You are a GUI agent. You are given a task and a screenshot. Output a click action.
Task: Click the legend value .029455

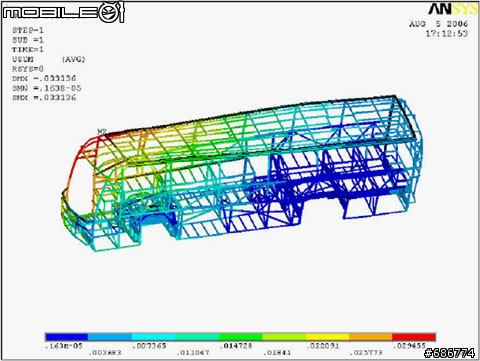[409, 346]
